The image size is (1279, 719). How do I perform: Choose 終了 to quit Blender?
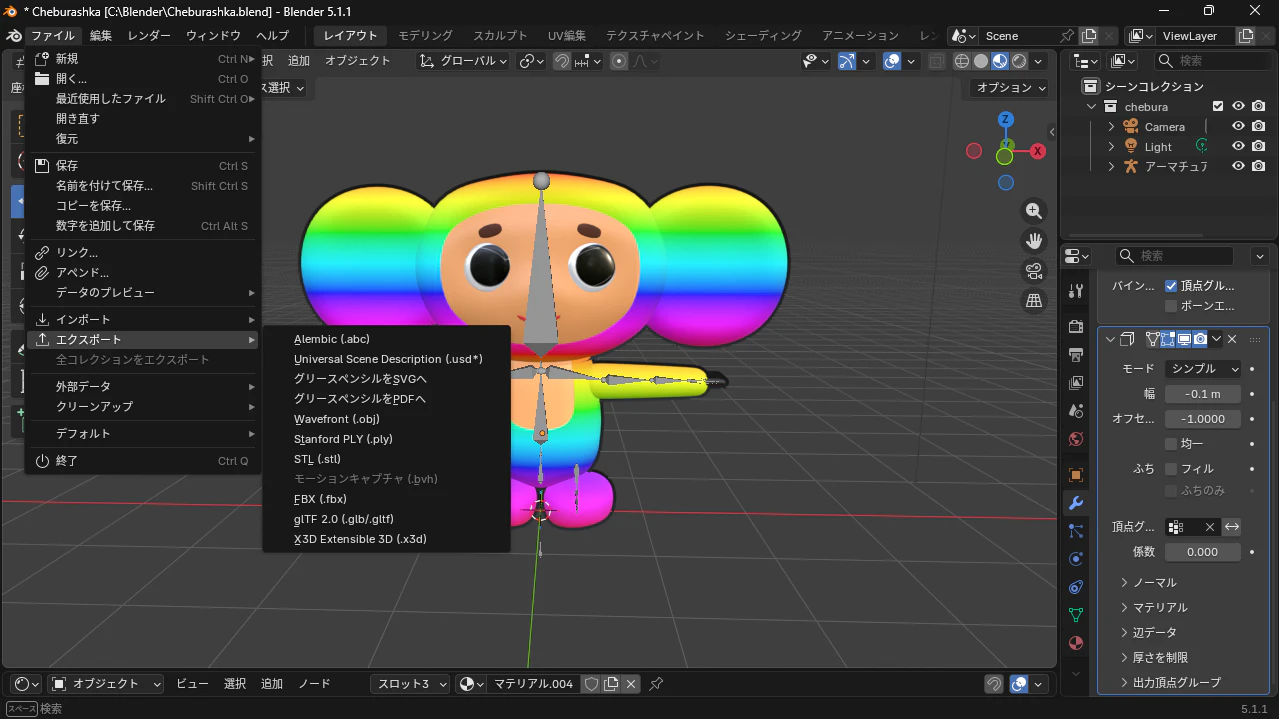click(143, 461)
